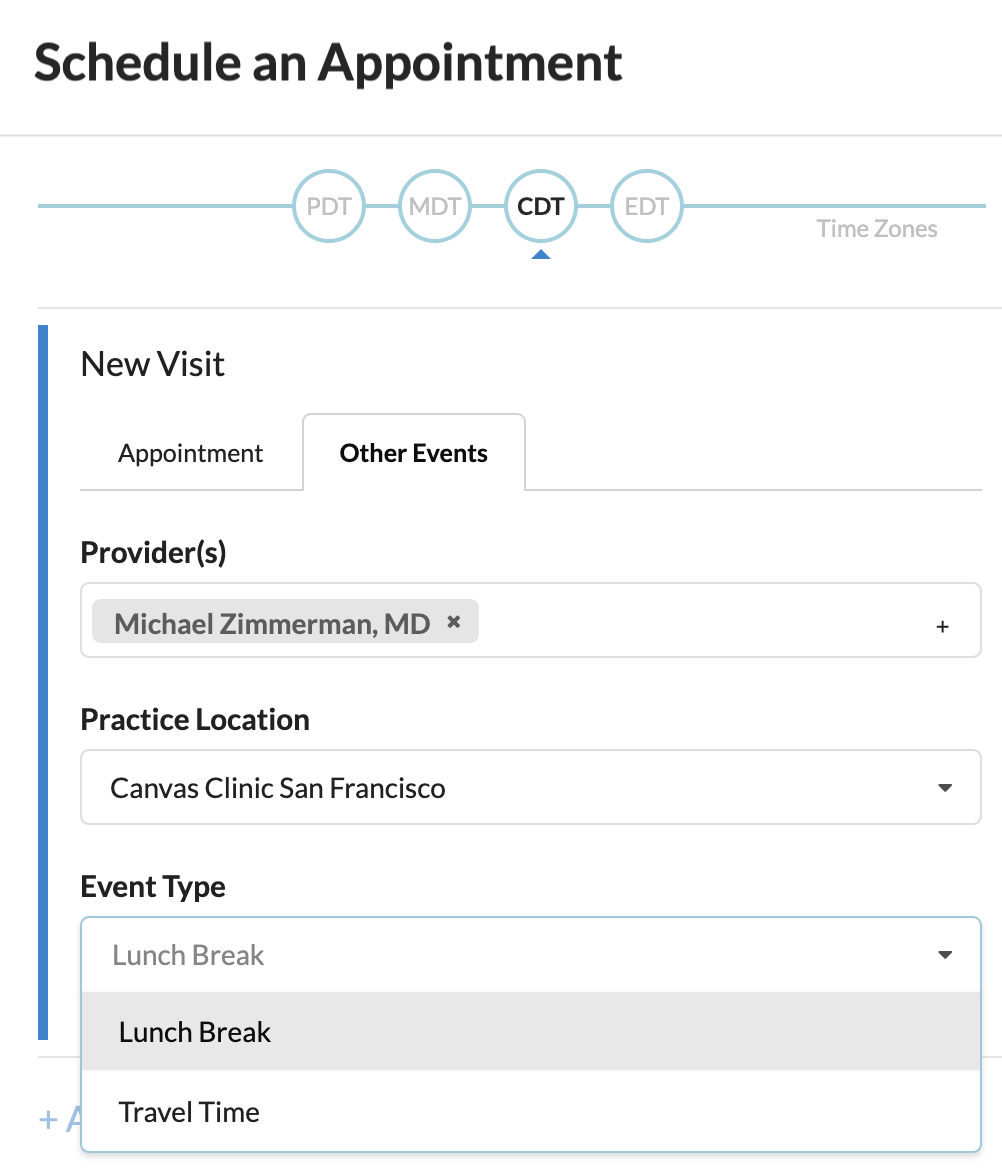Switch time zone to MDT
Image resolution: width=1002 pixels, height=1170 pixels.
click(x=434, y=207)
